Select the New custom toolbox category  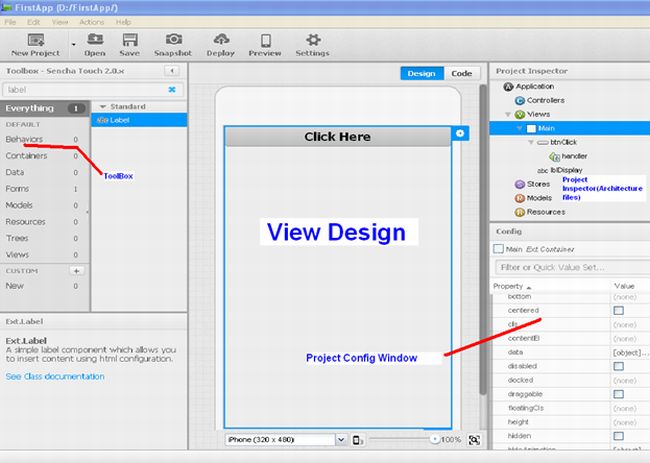click(45, 286)
